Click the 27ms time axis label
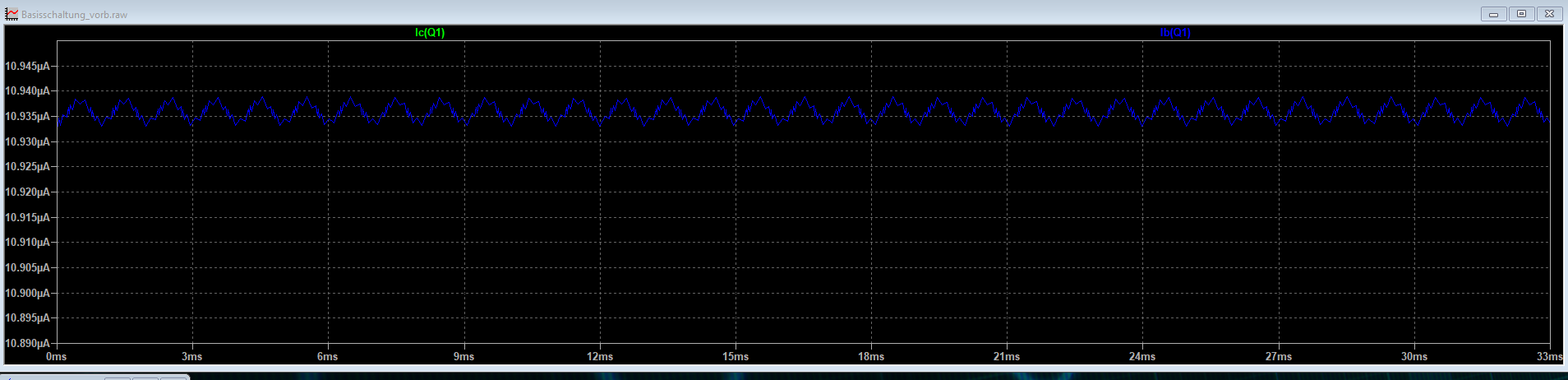Screen dimensions: 1568x380 [1279, 357]
